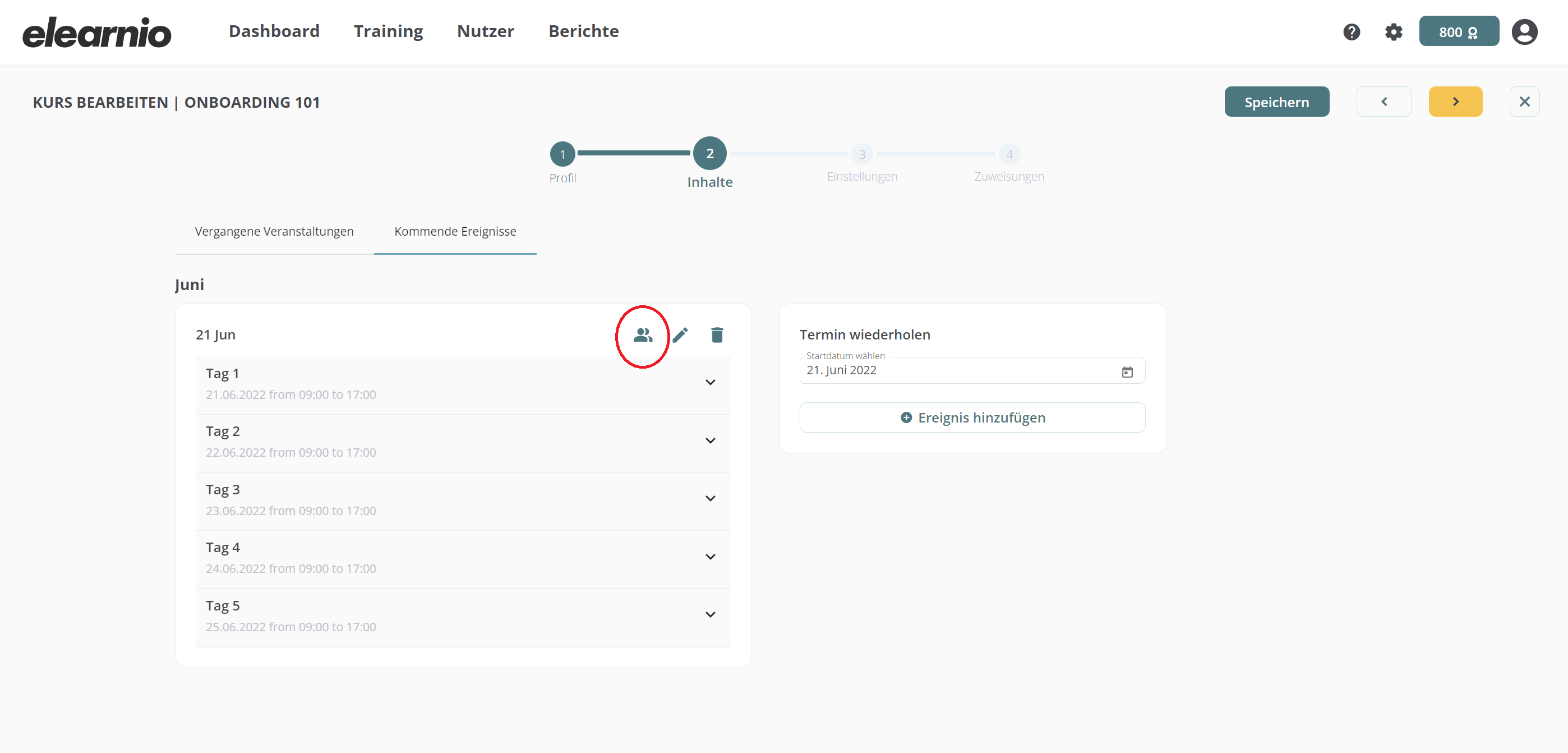
Task: Open participants icon for 21 Jun event
Action: [x=643, y=335]
